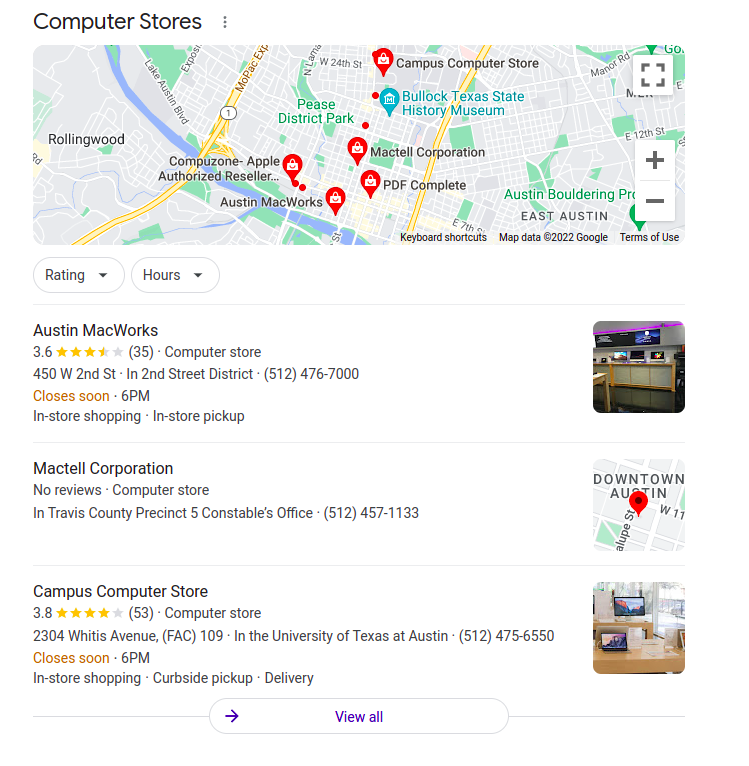Select the PDF Complete map pin

pyautogui.click(x=370, y=184)
